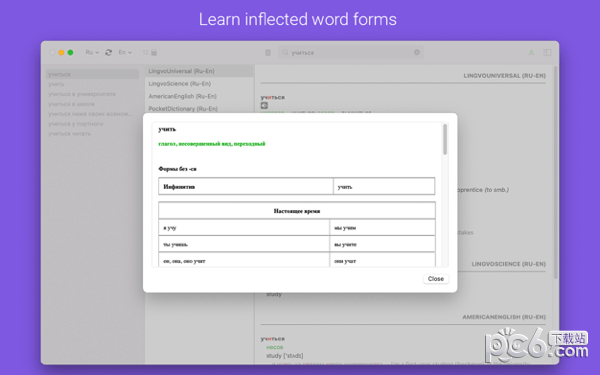Screen dimensions: 600x375
Task: Click the Настоящее время table header
Action: 297,211
